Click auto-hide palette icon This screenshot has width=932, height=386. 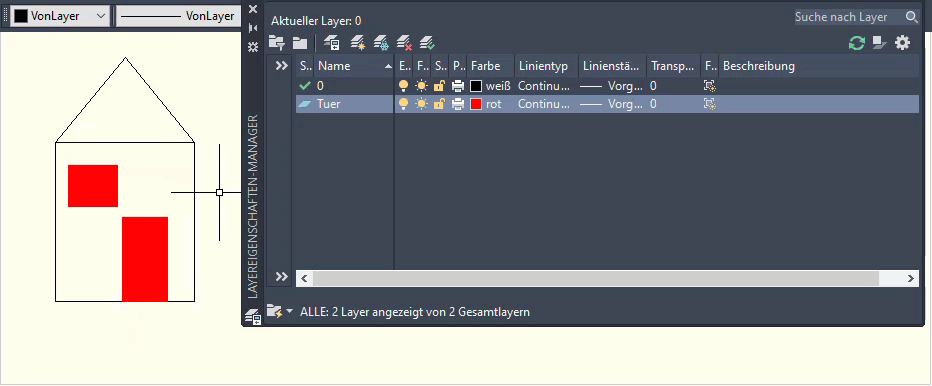click(253, 28)
